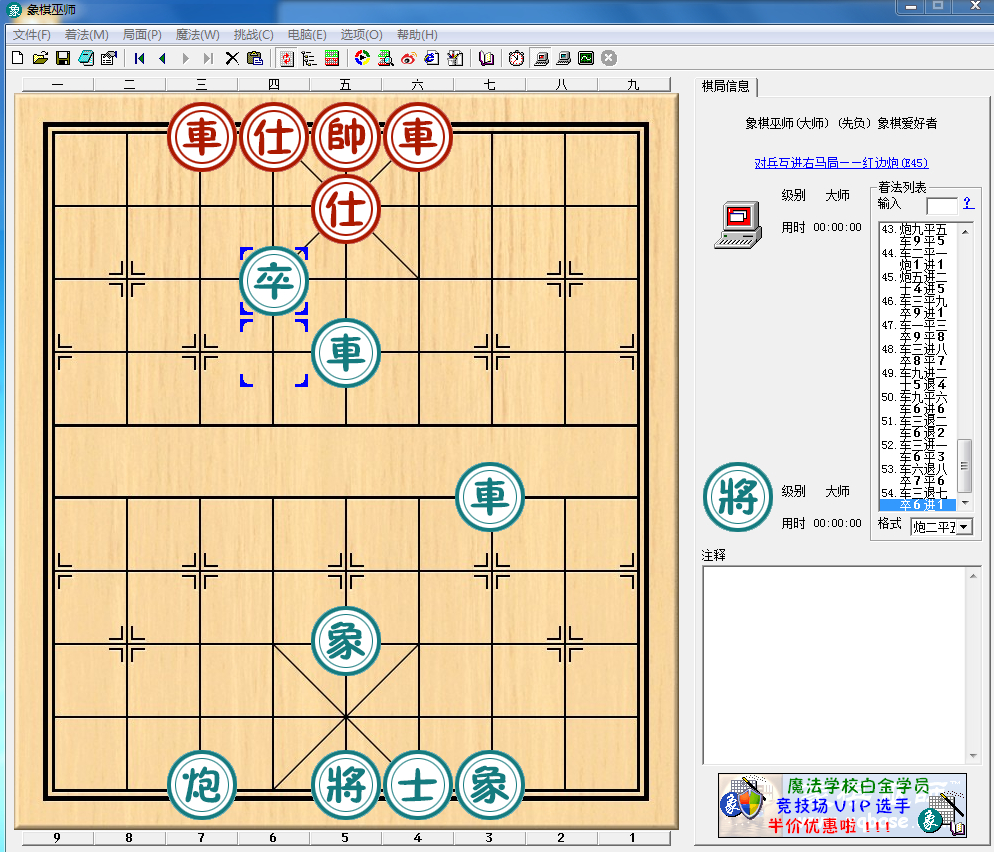
Task: Click the black player 將 icon
Action: point(737,497)
